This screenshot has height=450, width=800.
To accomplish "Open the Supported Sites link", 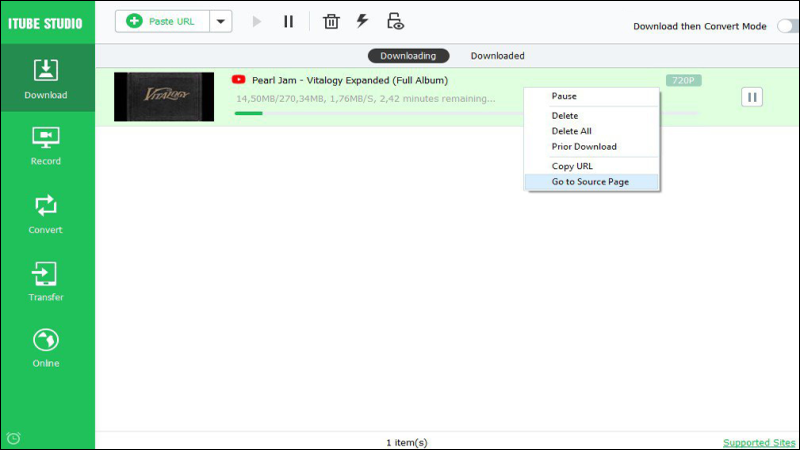I will (759, 442).
